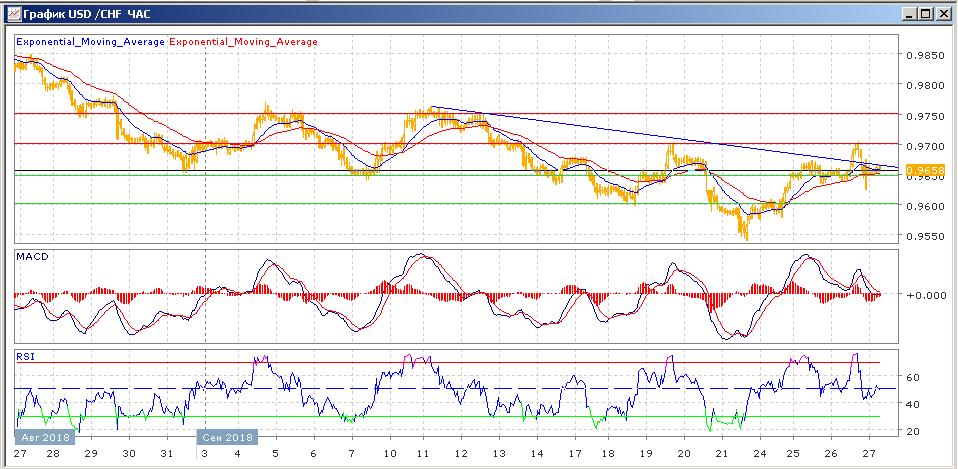Minimize the USD/CHF chart window

tap(908, 13)
